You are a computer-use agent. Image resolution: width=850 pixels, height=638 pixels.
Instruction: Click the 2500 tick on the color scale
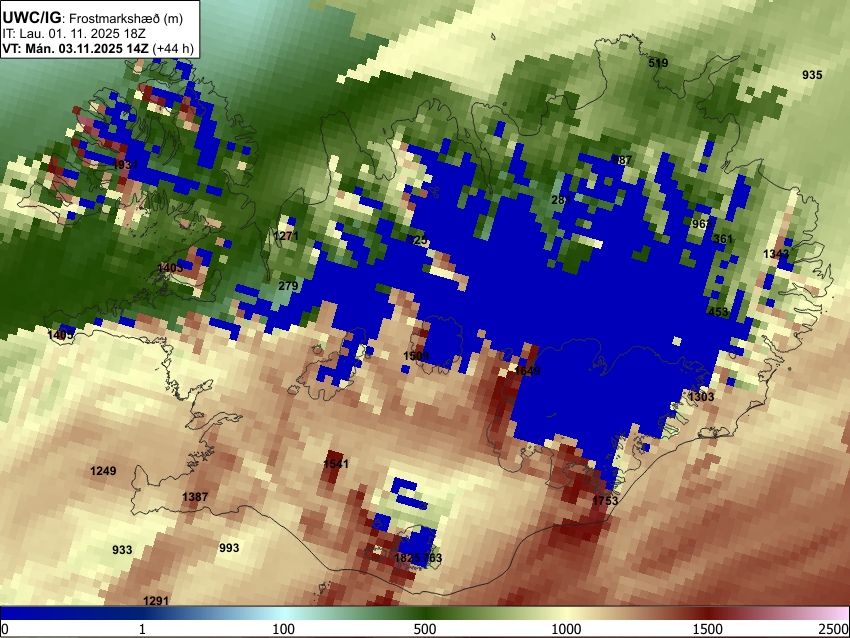835,629
